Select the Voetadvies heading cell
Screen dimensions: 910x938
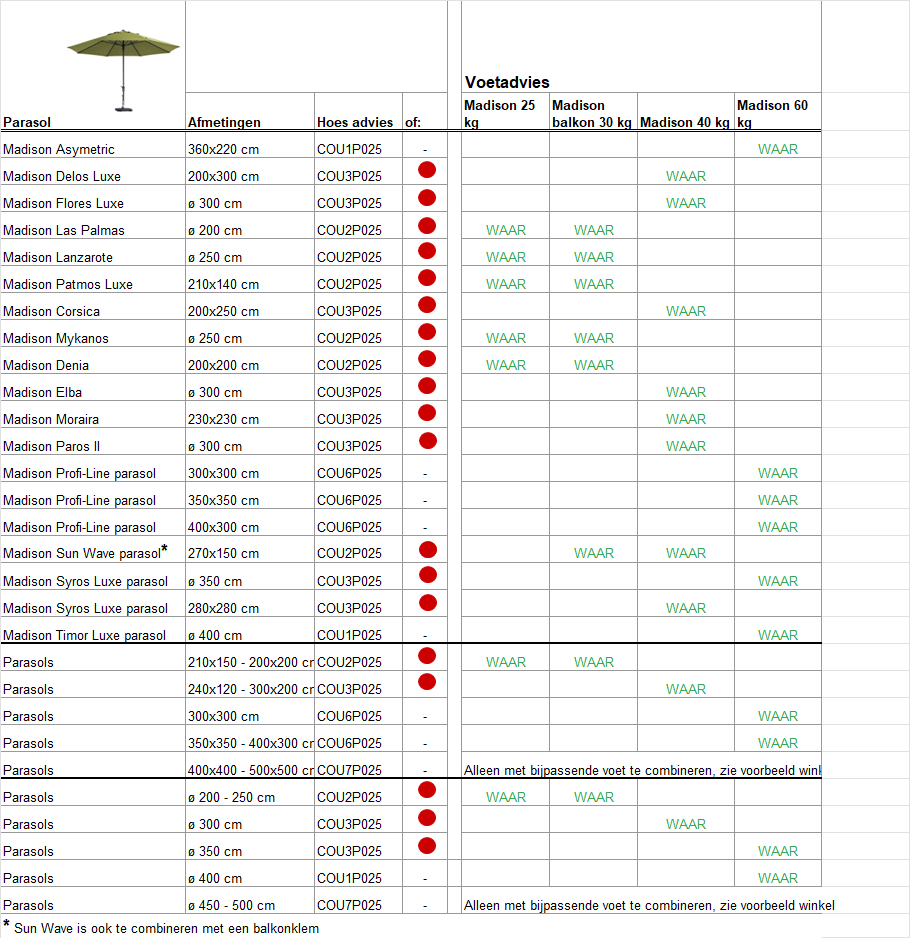(507, 82)
